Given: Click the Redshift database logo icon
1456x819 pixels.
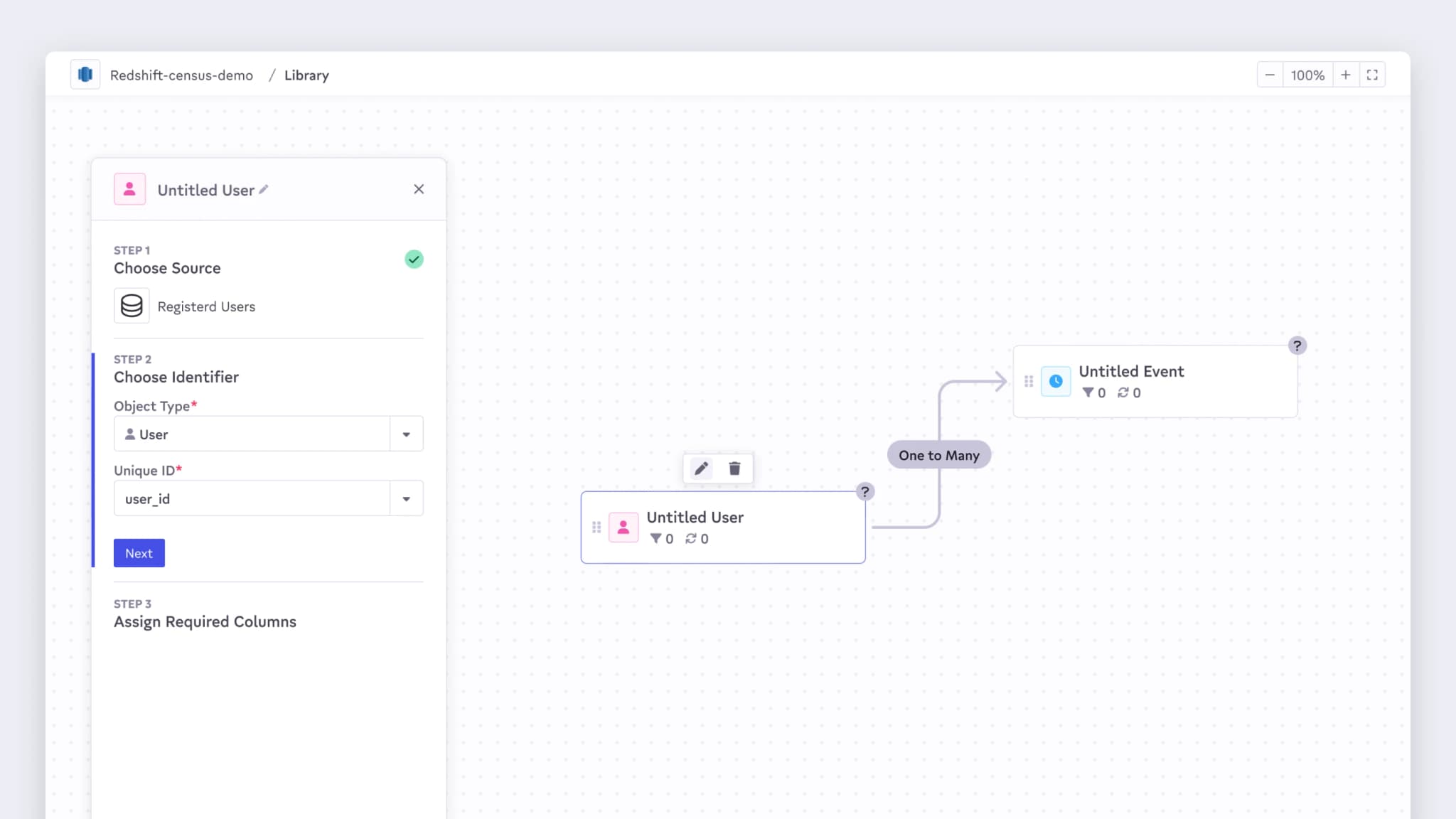Looking at the screenshot, I should pyautogui.click(x=85, y=75).
